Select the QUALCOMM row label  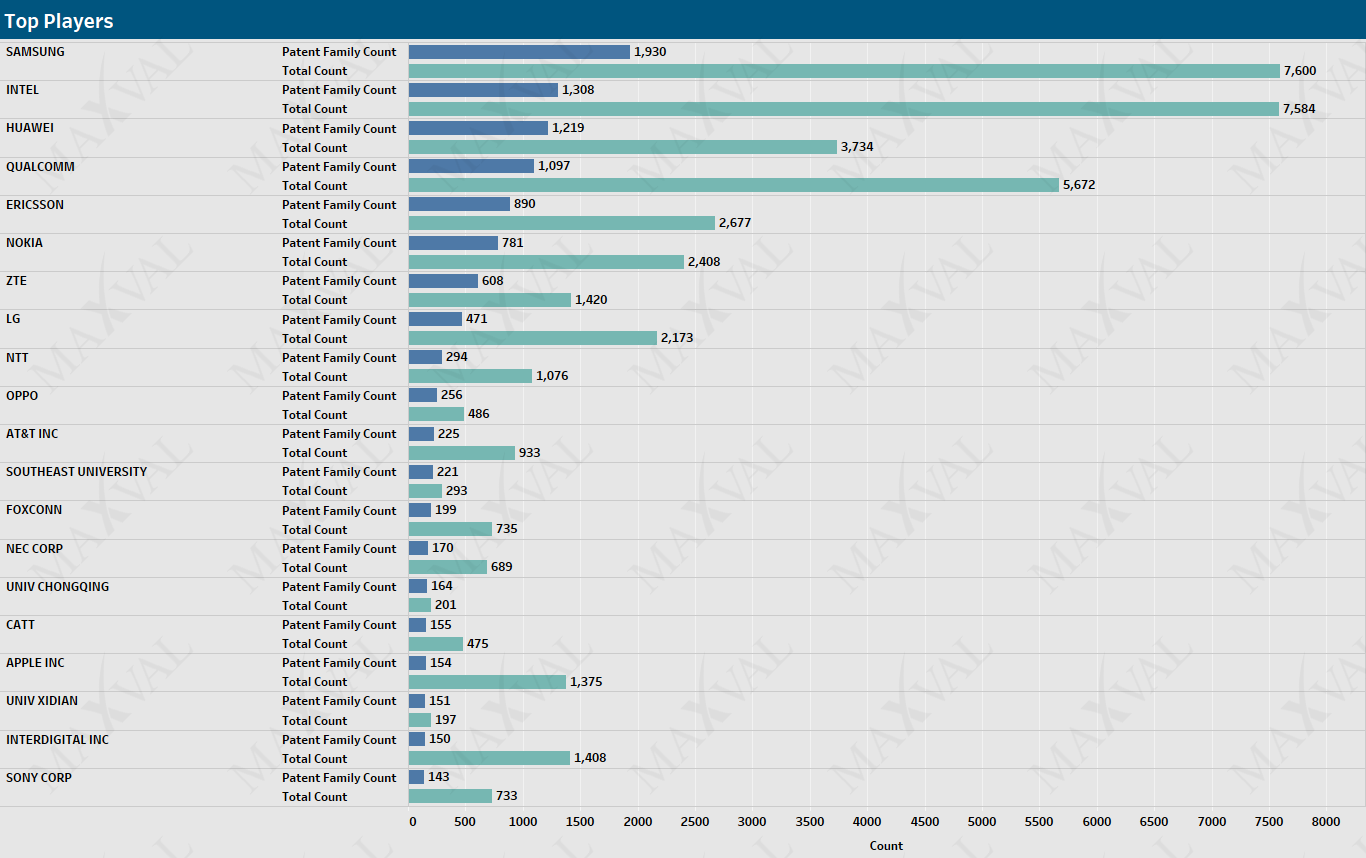(40, 166)
